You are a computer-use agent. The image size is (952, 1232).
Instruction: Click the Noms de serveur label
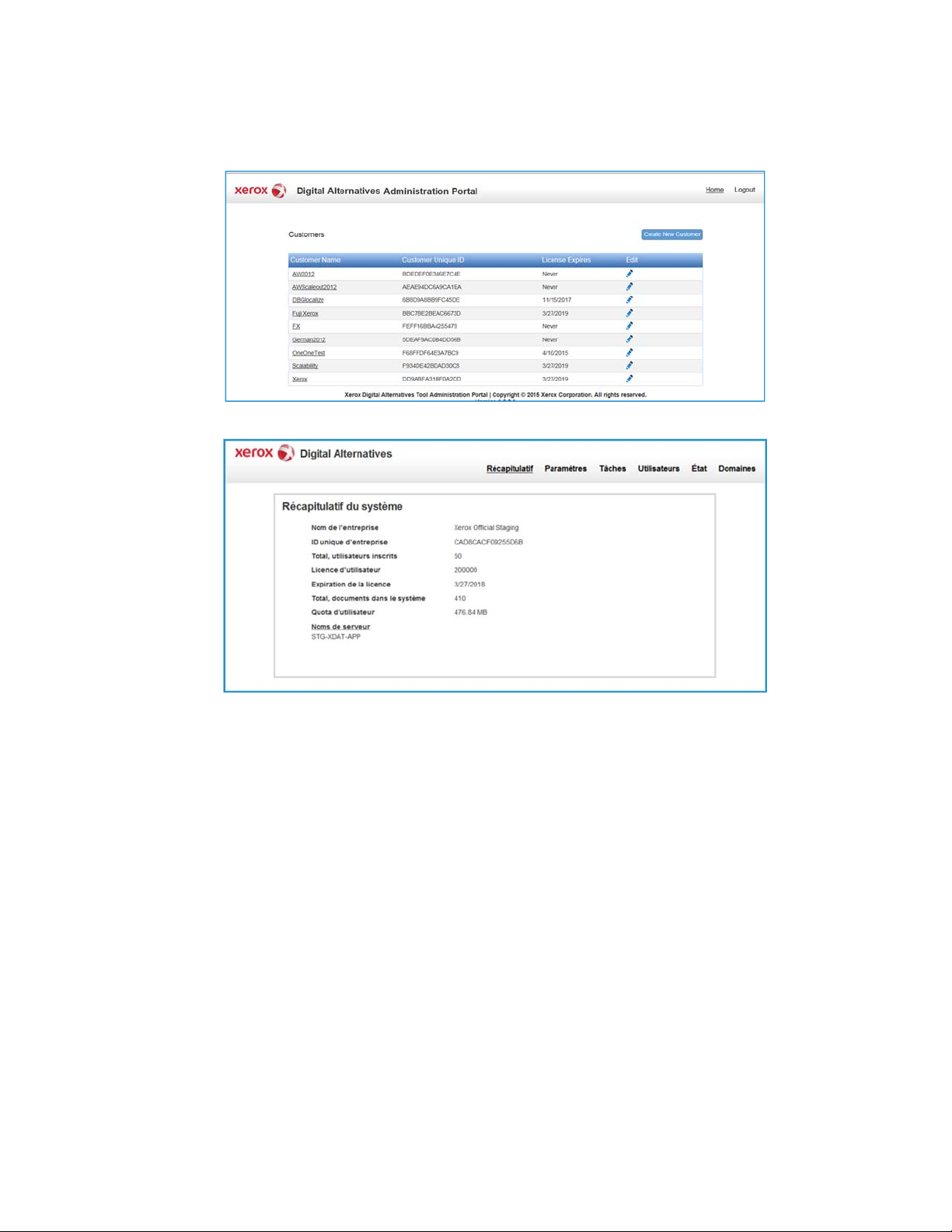coord(340,626)
